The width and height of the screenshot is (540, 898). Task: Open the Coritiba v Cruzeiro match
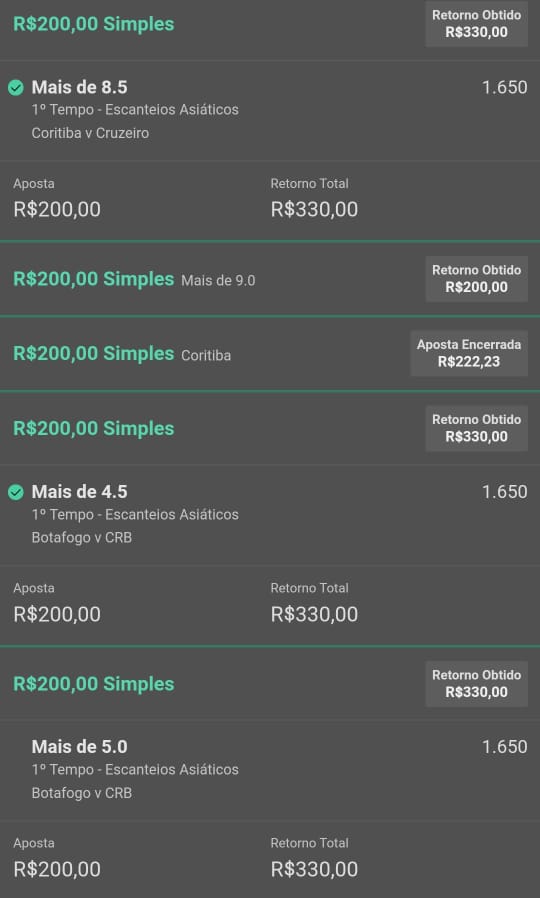[90, 133]
